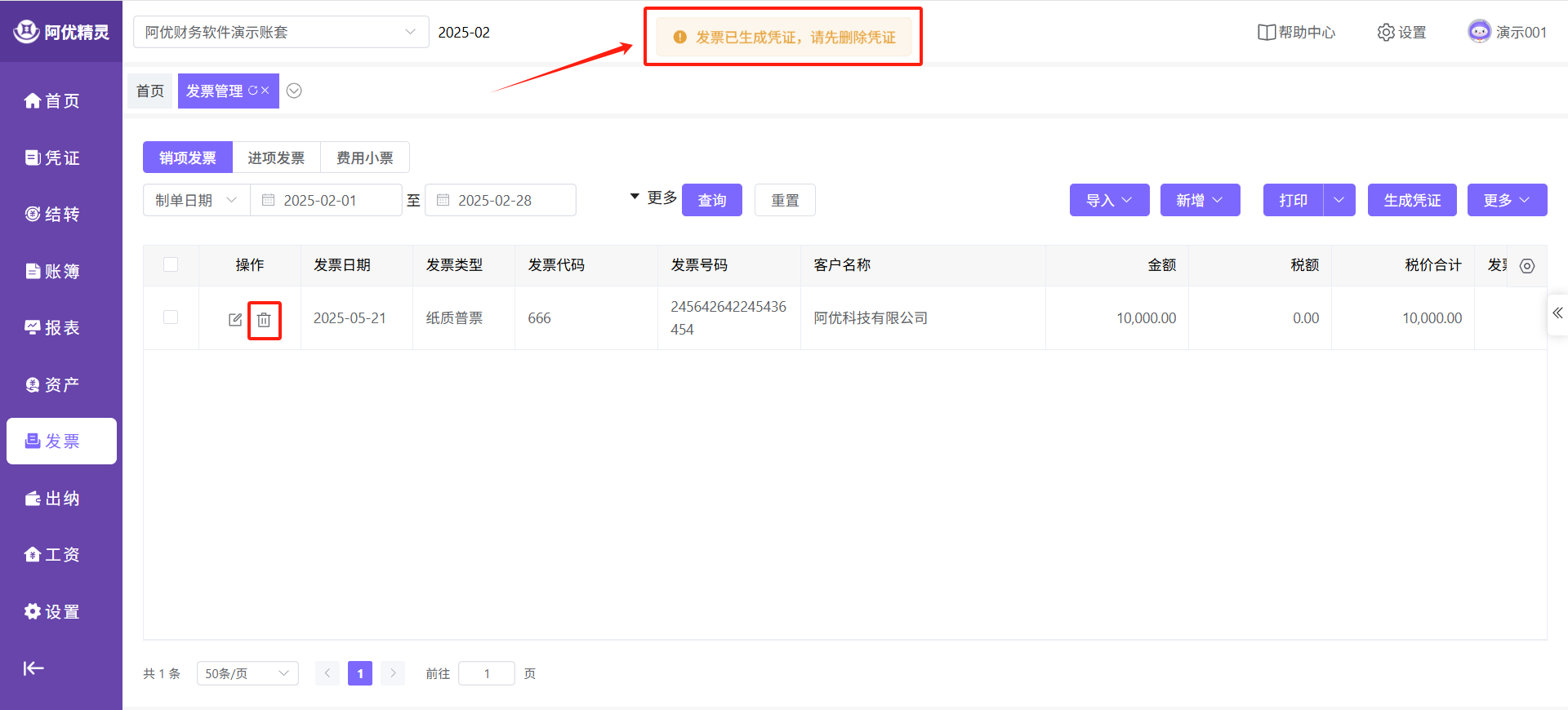Image resolution: width=1568 pixels, height=710 pixels.
Task: Open 设置 from the top bar
Action: pos(1401,33)
